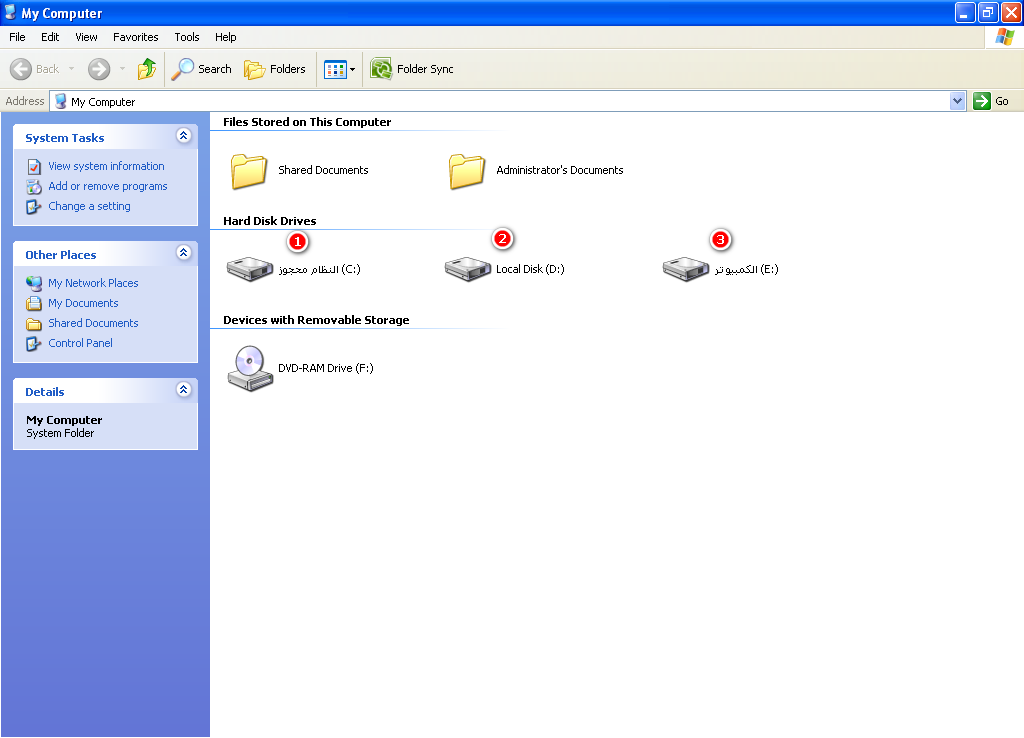Click the DVD-RAM Drive (F:) label
This screenshot has width=1024, height=738.
326,368
